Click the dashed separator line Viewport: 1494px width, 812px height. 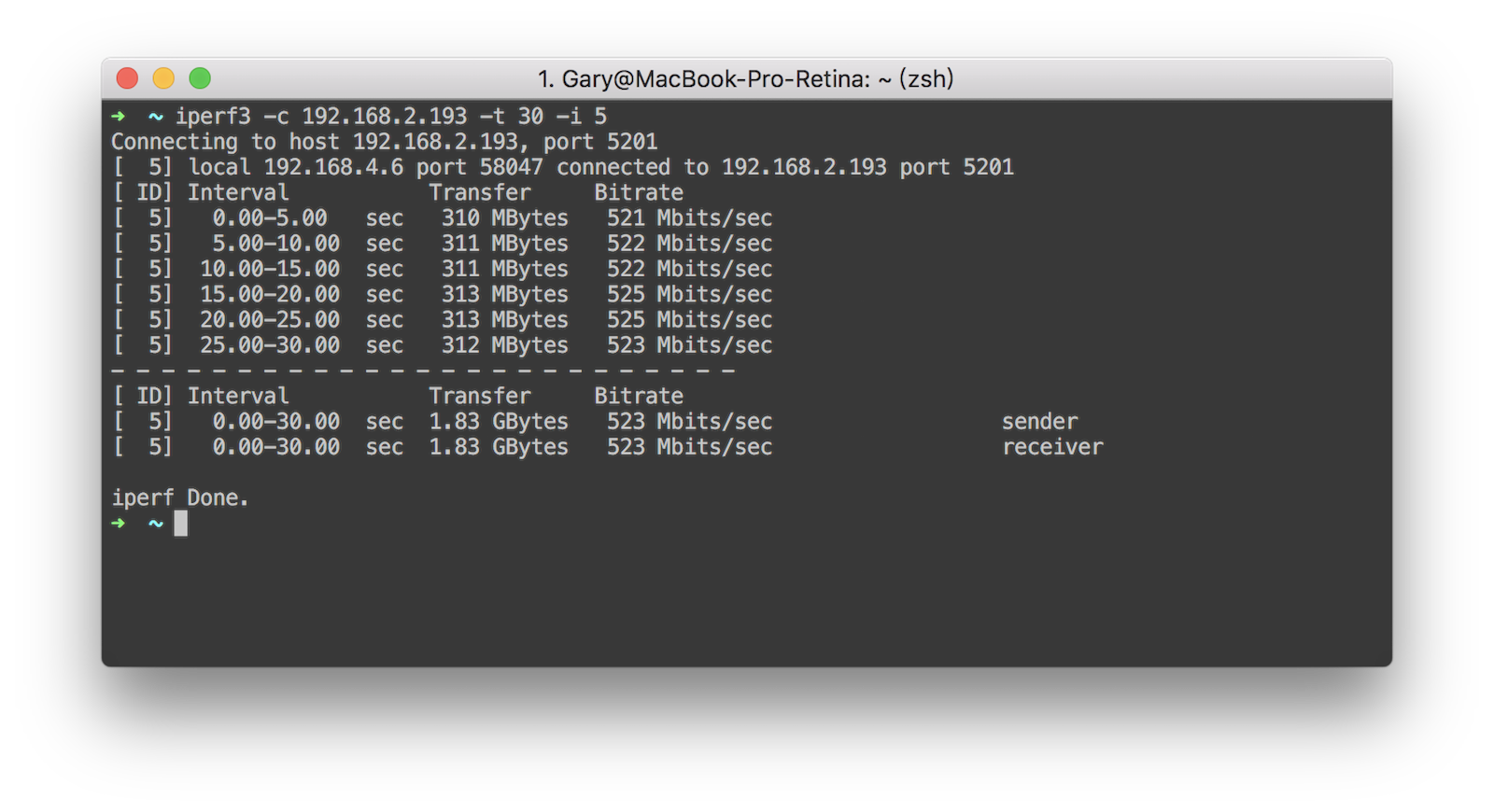(x=423, y=371)
